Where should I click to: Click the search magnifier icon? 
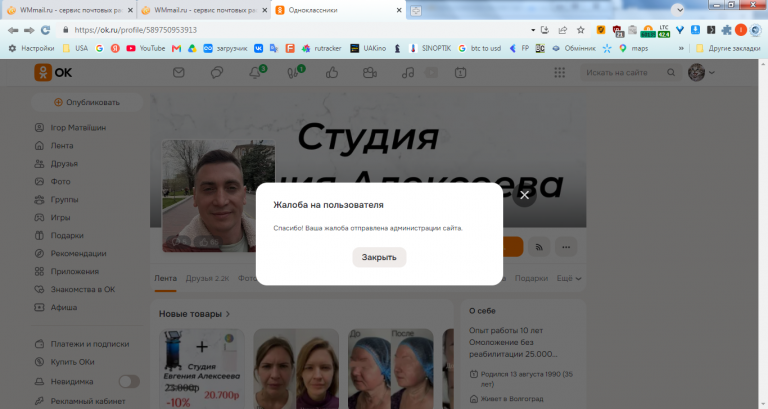(x=671, y=72)
